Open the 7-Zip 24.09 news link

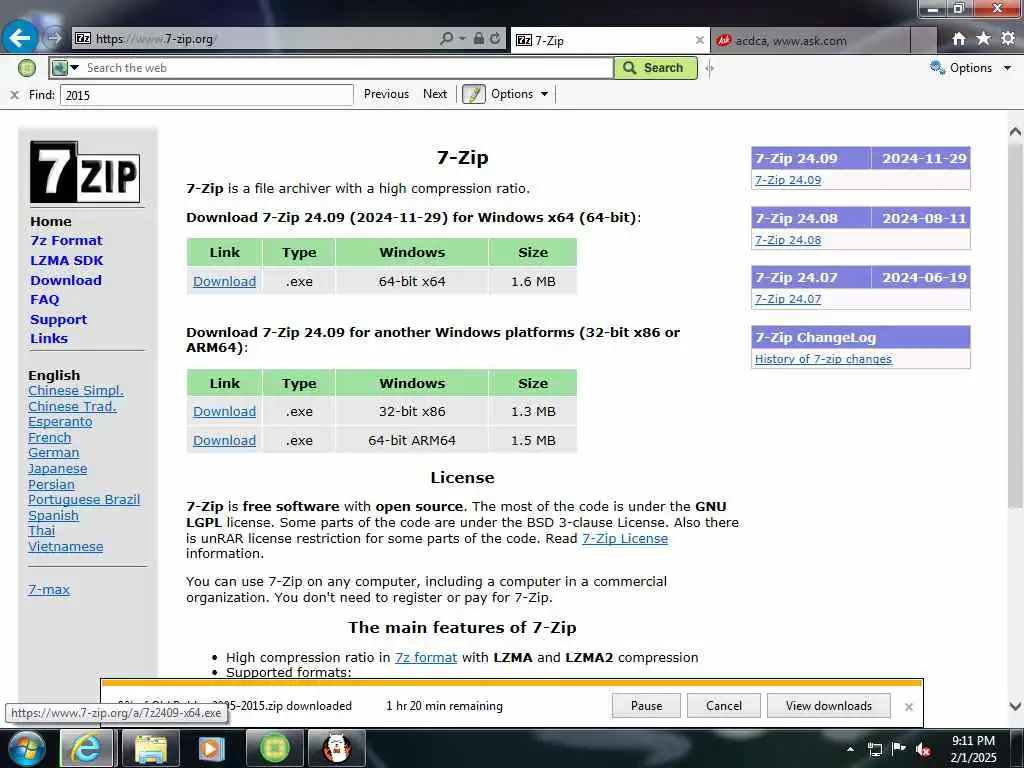(788, 180)
